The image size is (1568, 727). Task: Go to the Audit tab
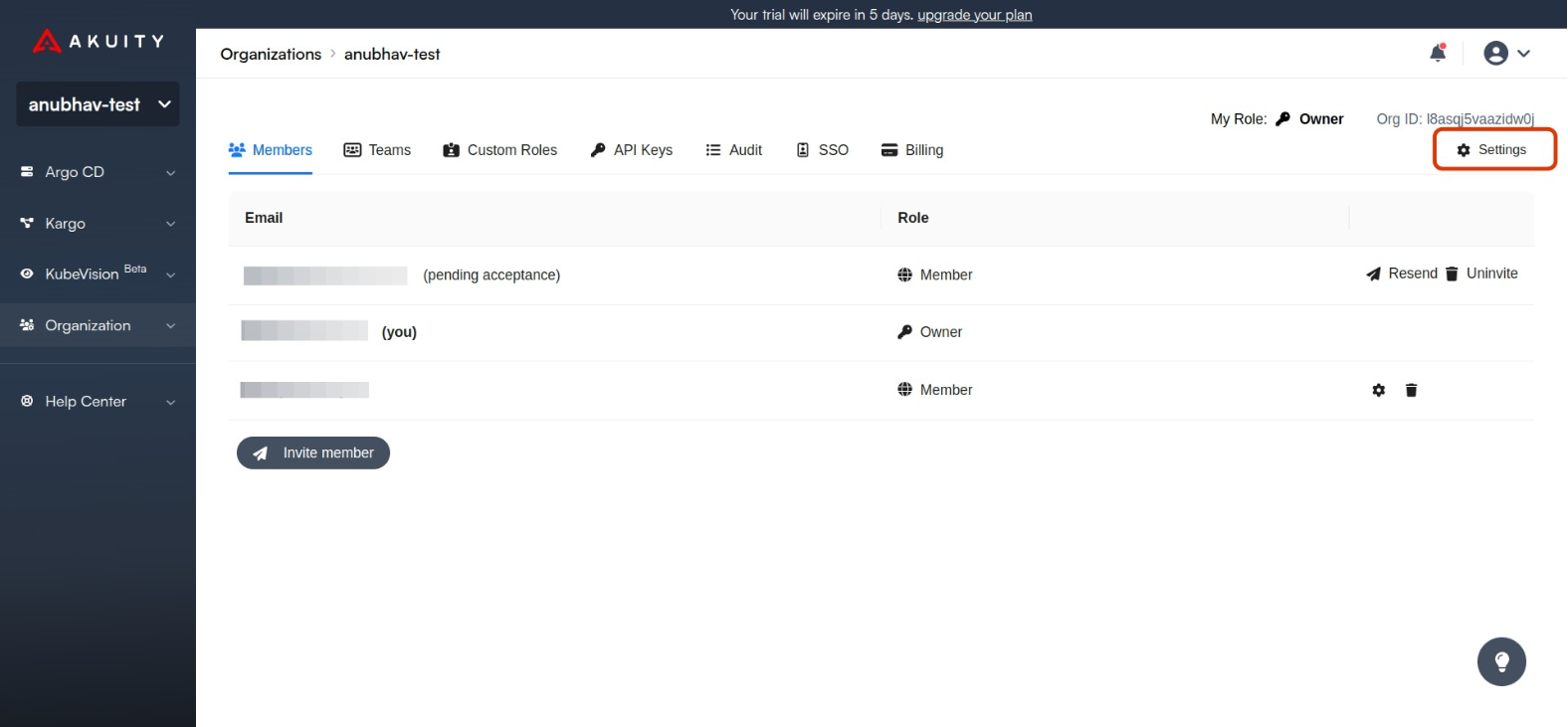pyautogui.click(x=734, y=150)
